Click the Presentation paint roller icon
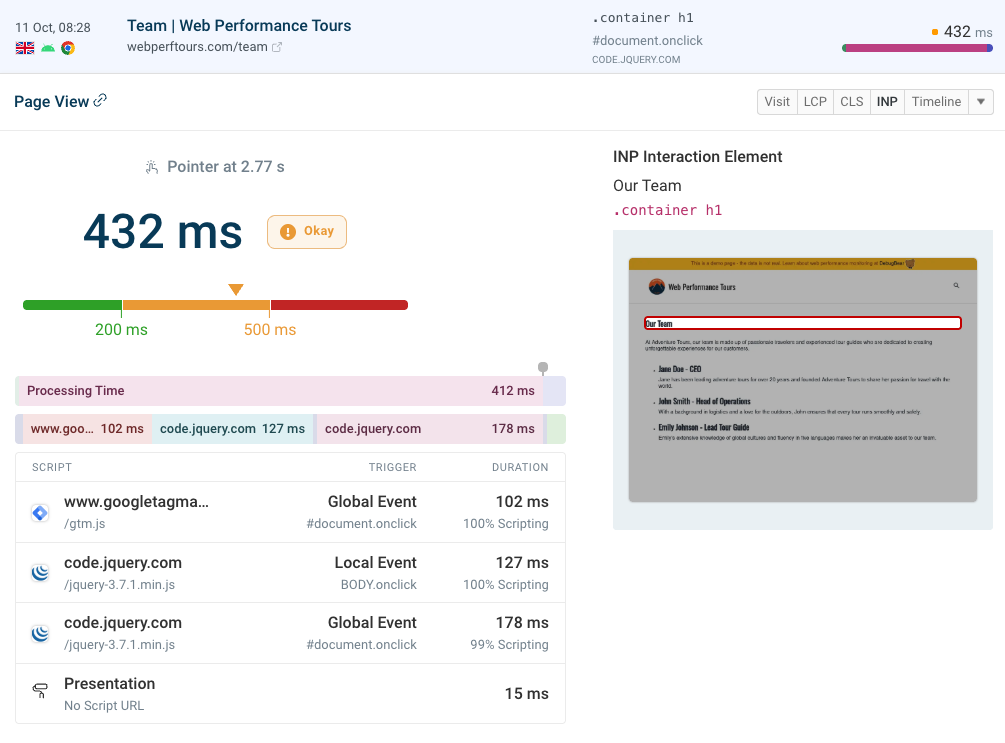Screen dimensions: 1005x743 (x=40, y=690)
